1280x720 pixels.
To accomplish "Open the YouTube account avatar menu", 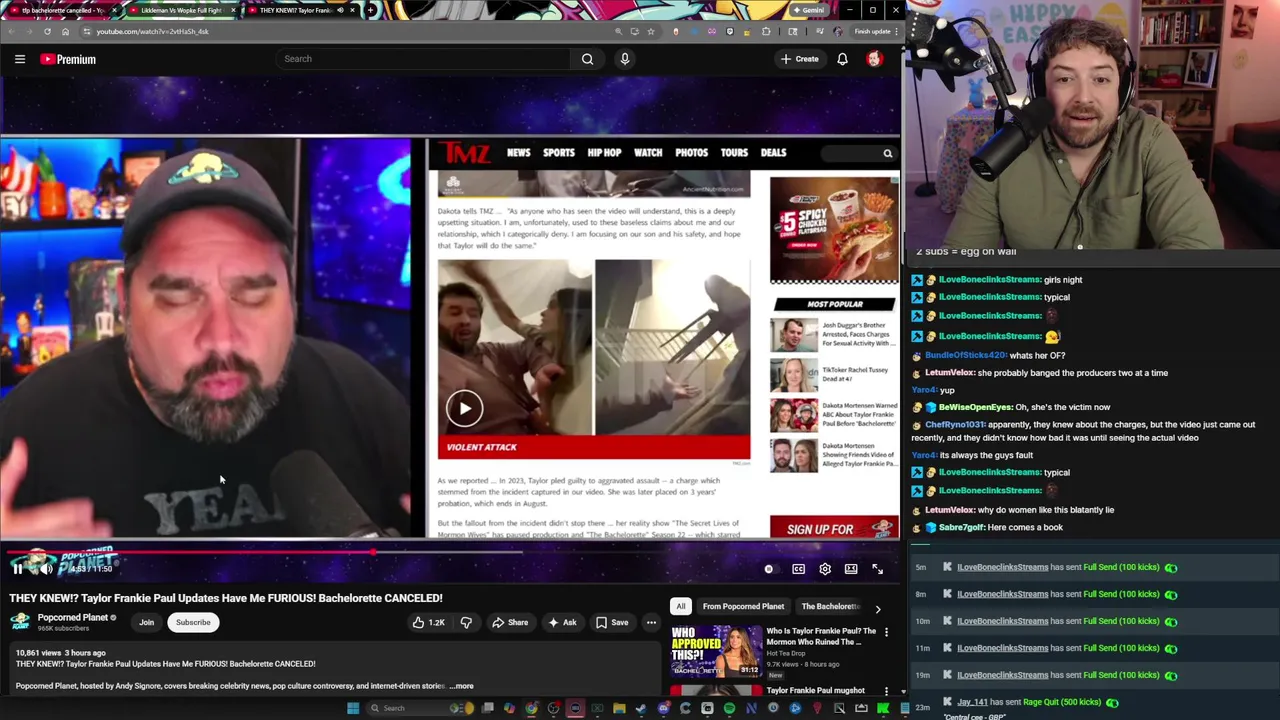I will pyautogui.click(x=874, y=59).
